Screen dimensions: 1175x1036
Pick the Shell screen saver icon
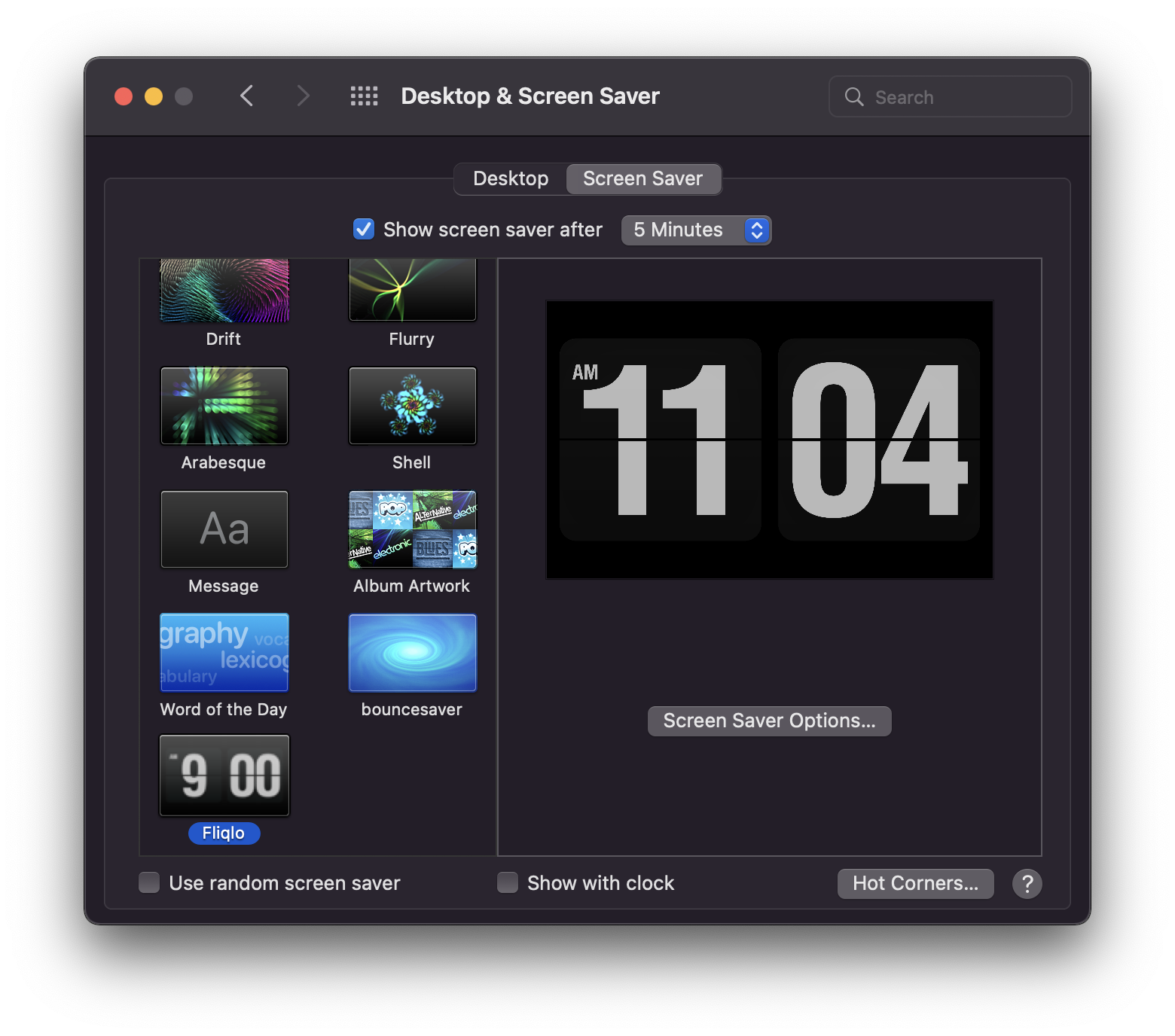(x=412, y=406)
